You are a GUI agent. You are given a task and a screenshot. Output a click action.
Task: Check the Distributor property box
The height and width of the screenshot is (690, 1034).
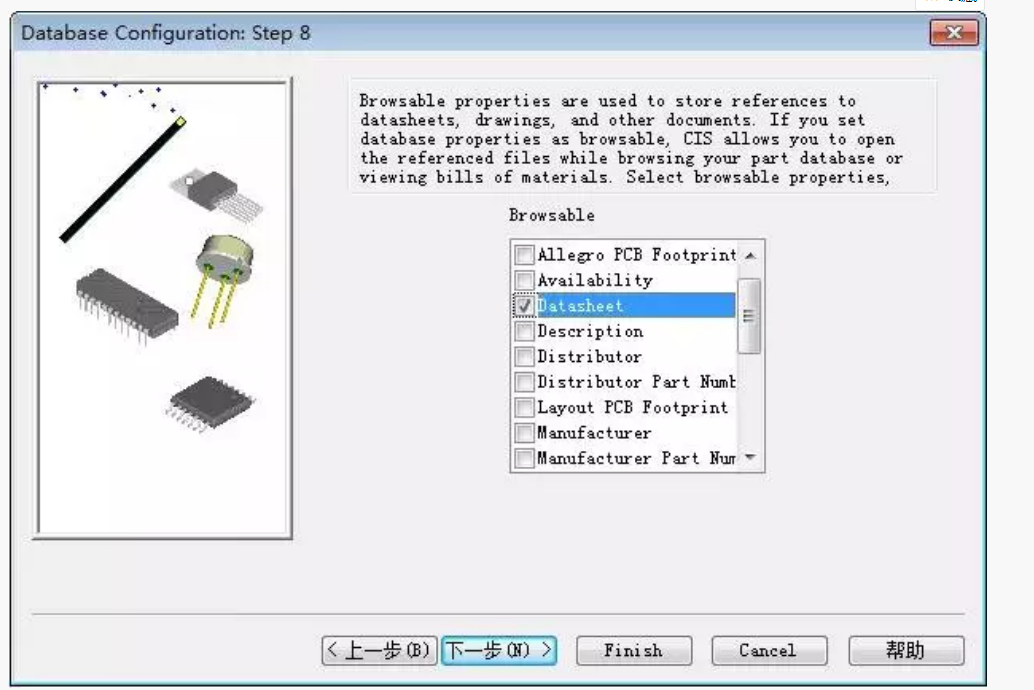[524, 356]
